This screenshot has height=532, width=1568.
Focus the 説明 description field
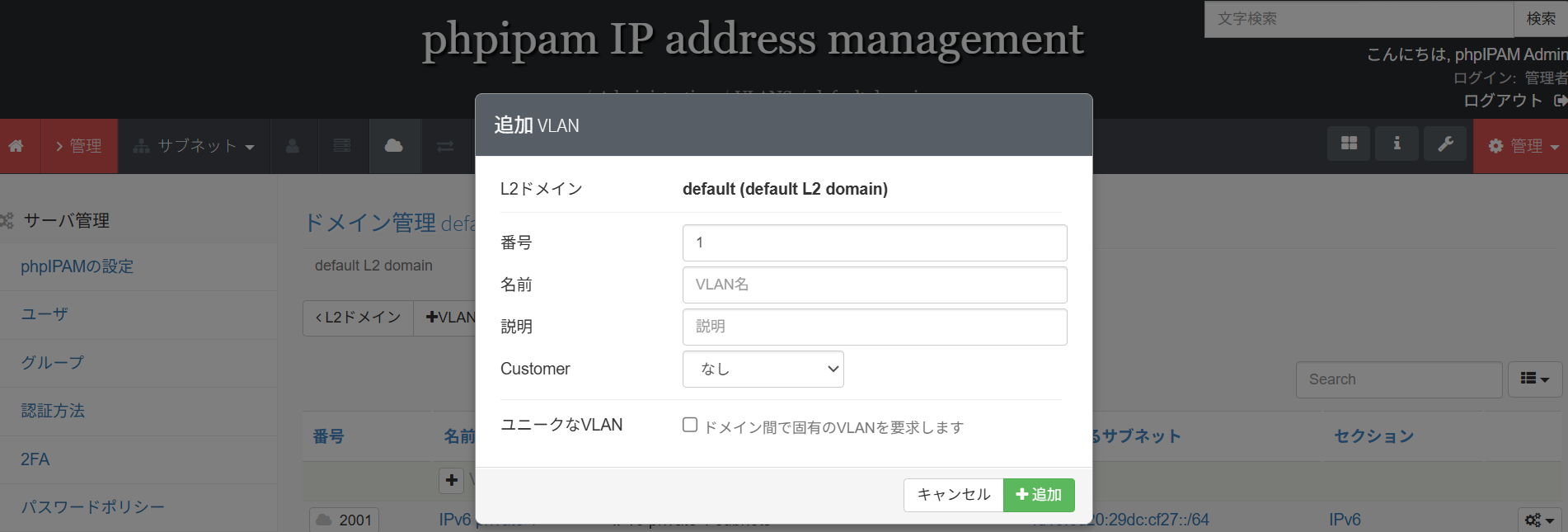coord(875,327)
